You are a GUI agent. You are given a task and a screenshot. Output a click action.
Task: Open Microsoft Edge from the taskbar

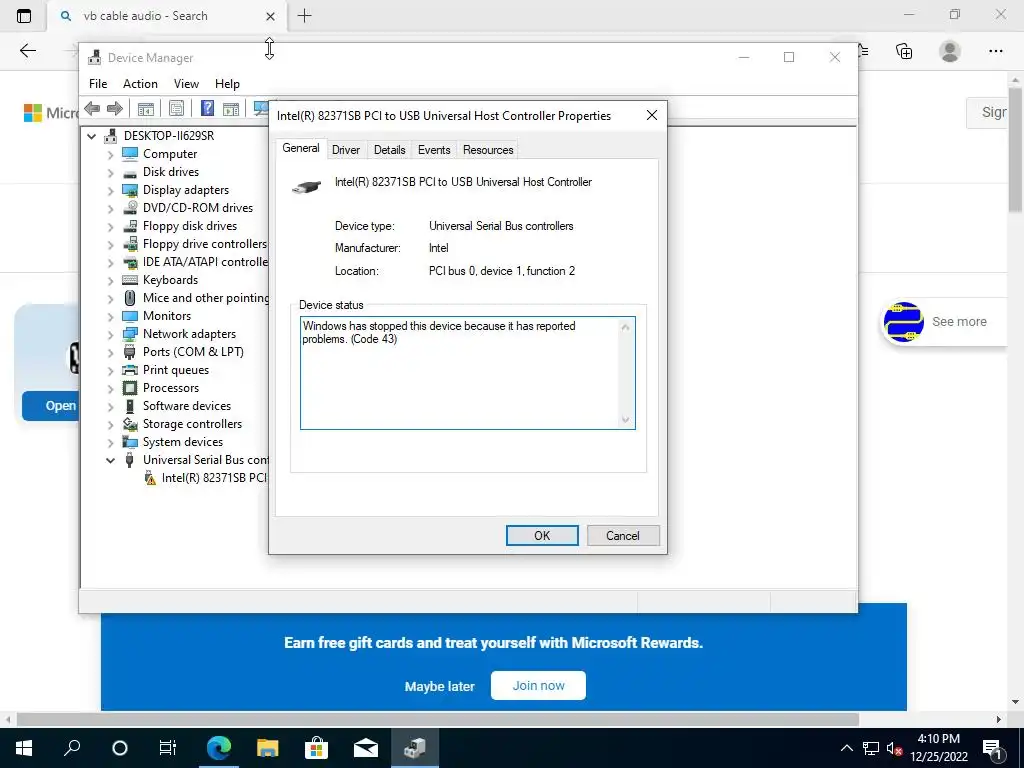pyautogui.click(x=219, y=748)
